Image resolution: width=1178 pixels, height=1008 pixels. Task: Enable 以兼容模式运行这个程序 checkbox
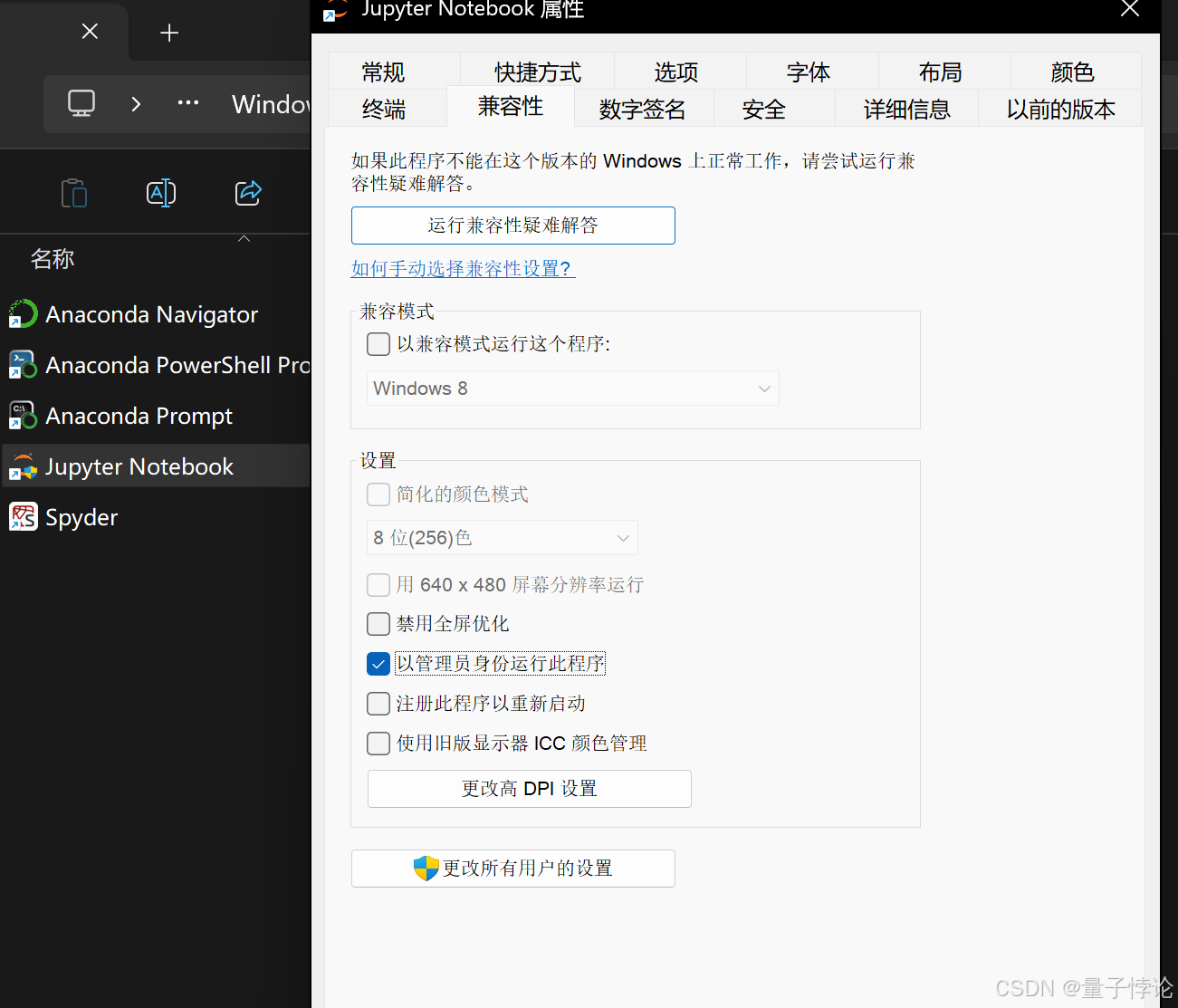[378, 344]
